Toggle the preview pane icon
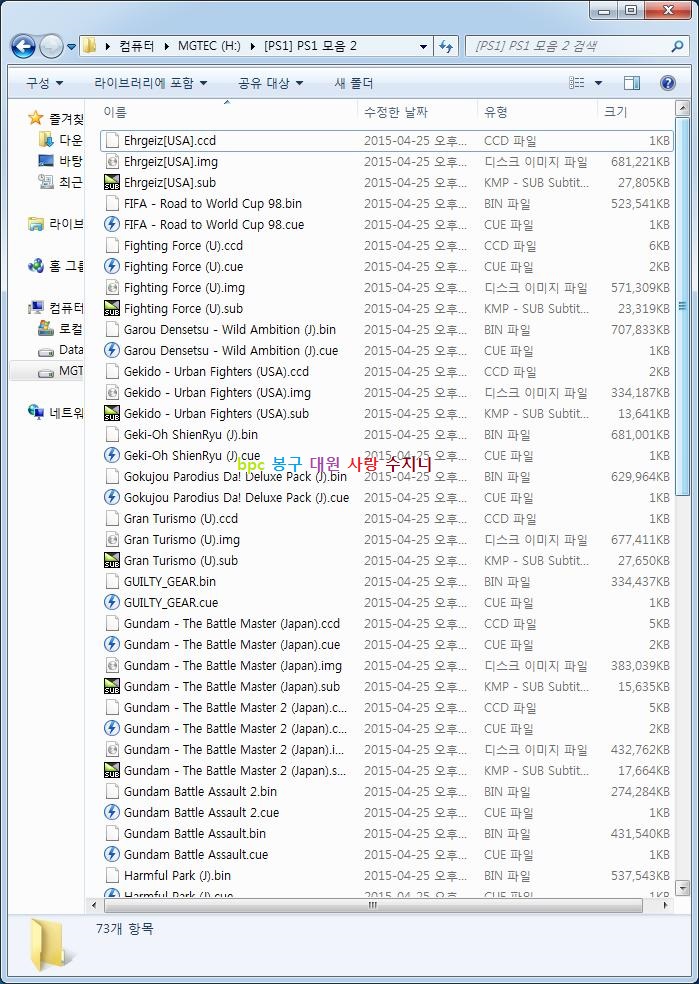The height and width of the screenshot is (984, 699). click(x=632, y=83)
